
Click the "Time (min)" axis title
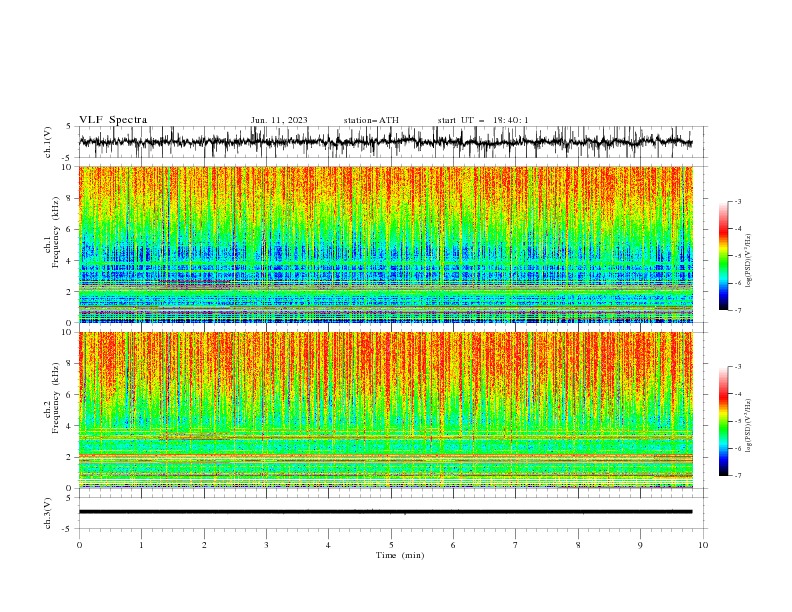click(400, 555)
